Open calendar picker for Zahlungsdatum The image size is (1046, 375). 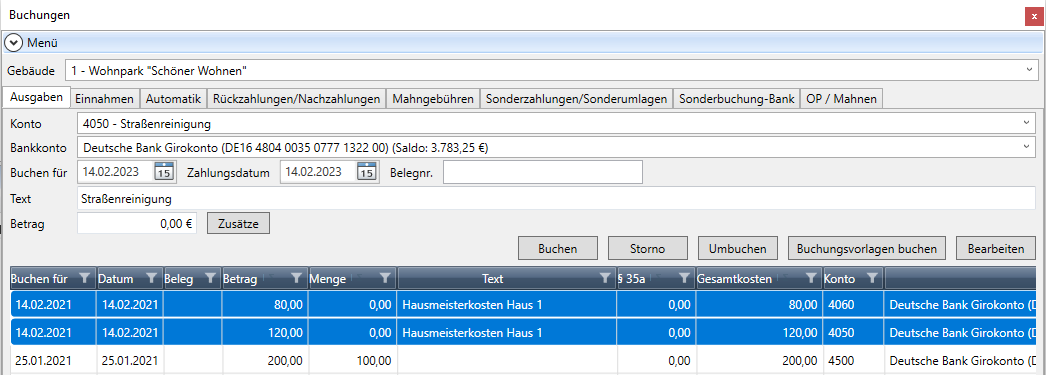click(367, 172)
